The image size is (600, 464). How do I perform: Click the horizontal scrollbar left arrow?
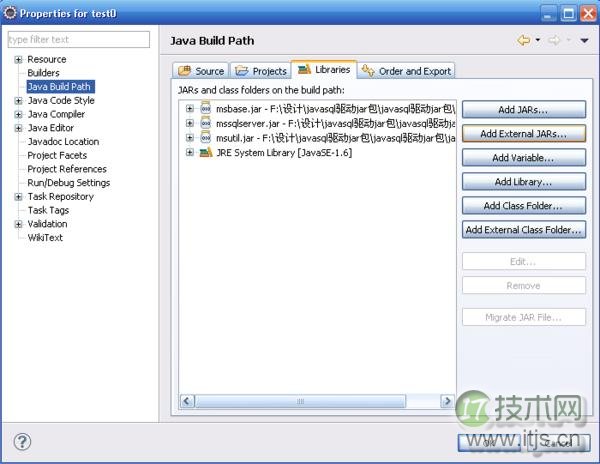(187, 401)
